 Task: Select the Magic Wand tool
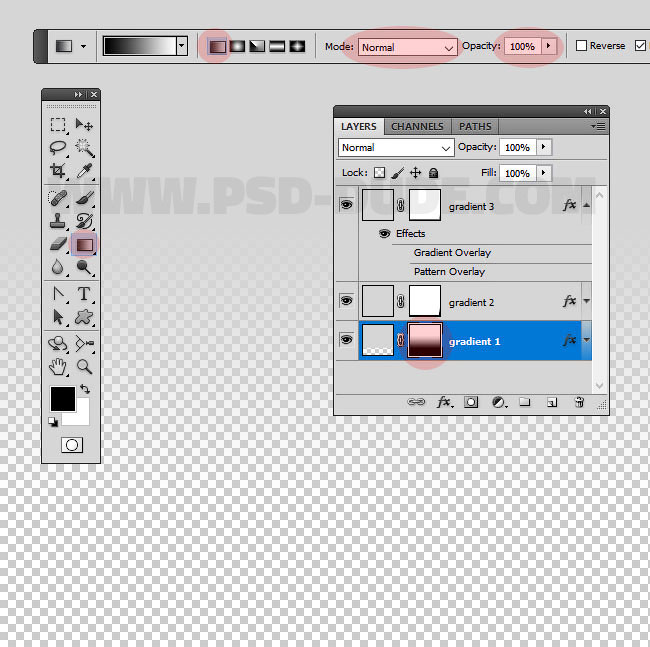84,148
